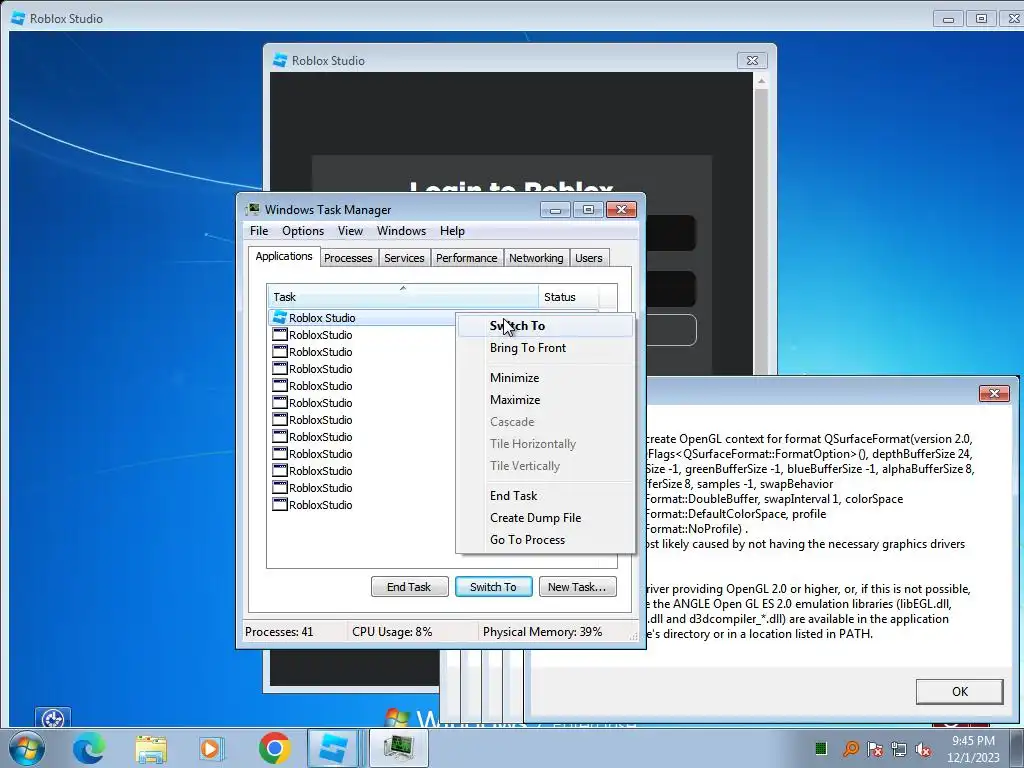1024x768 pixels.
Task: Switch to the Users tab
Action: click(588, 258)
